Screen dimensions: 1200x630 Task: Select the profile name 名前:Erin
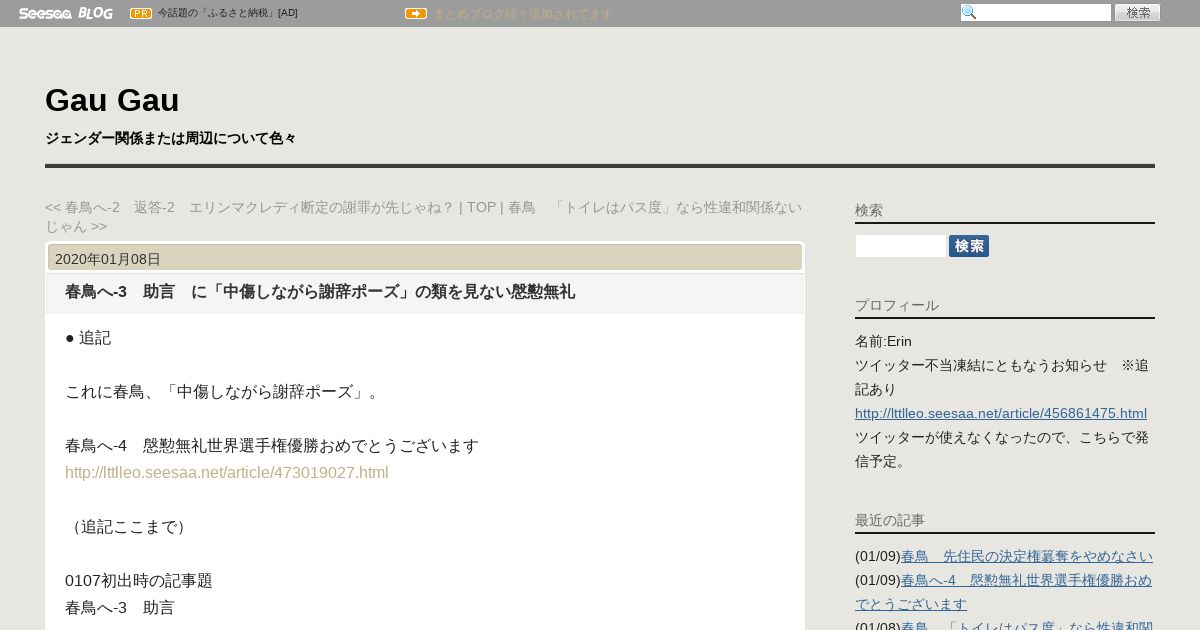click(883, 341)
